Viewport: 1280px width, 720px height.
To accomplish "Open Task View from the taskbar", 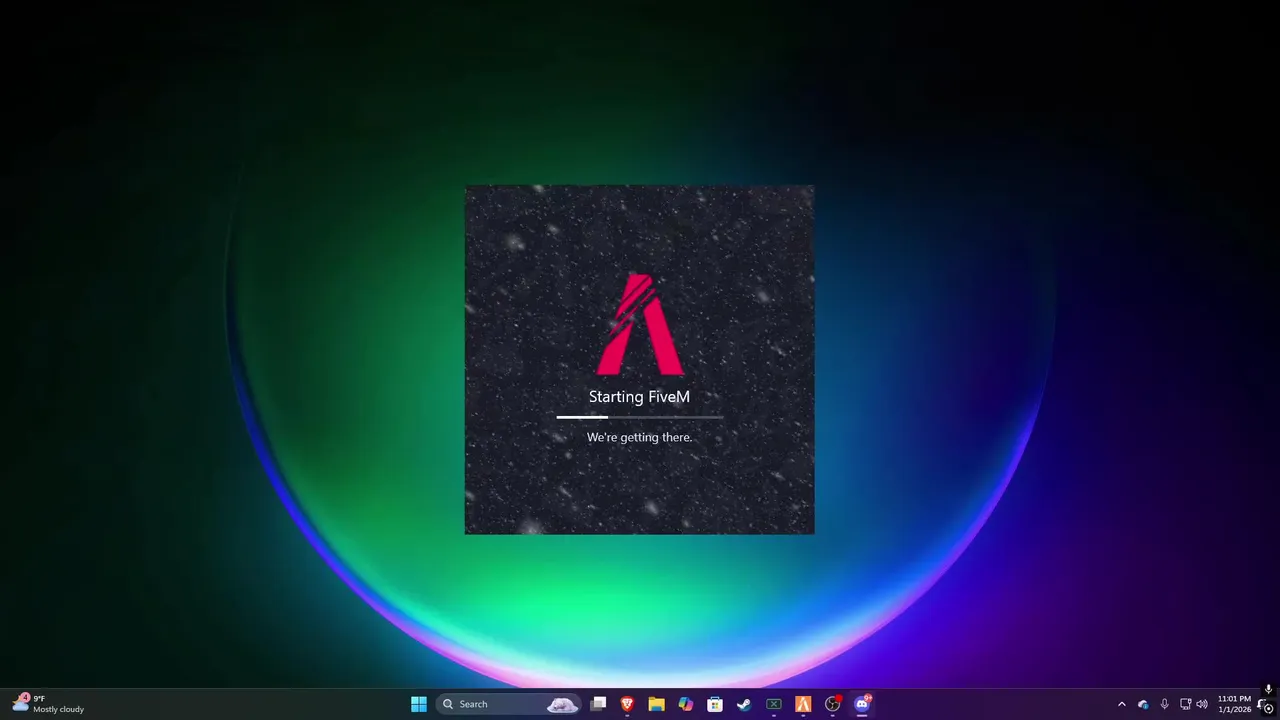I will pos(598,704).
